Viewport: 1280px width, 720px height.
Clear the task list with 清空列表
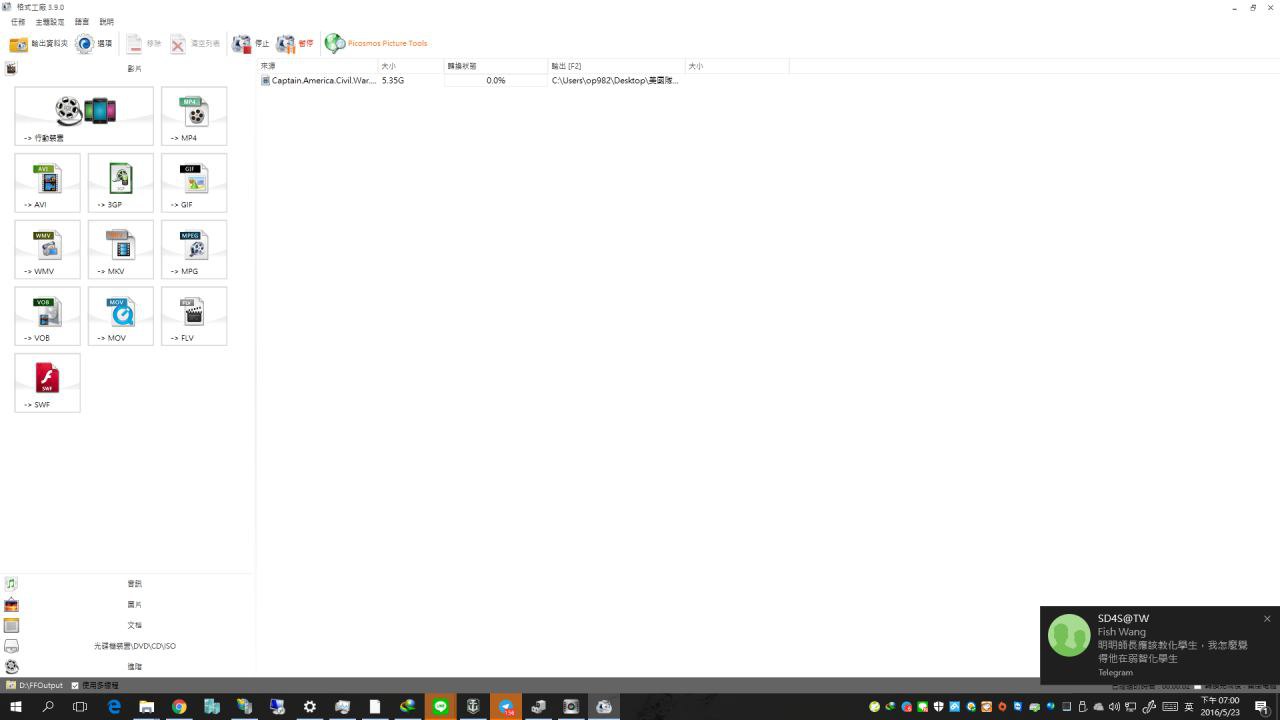click(195, 44)
